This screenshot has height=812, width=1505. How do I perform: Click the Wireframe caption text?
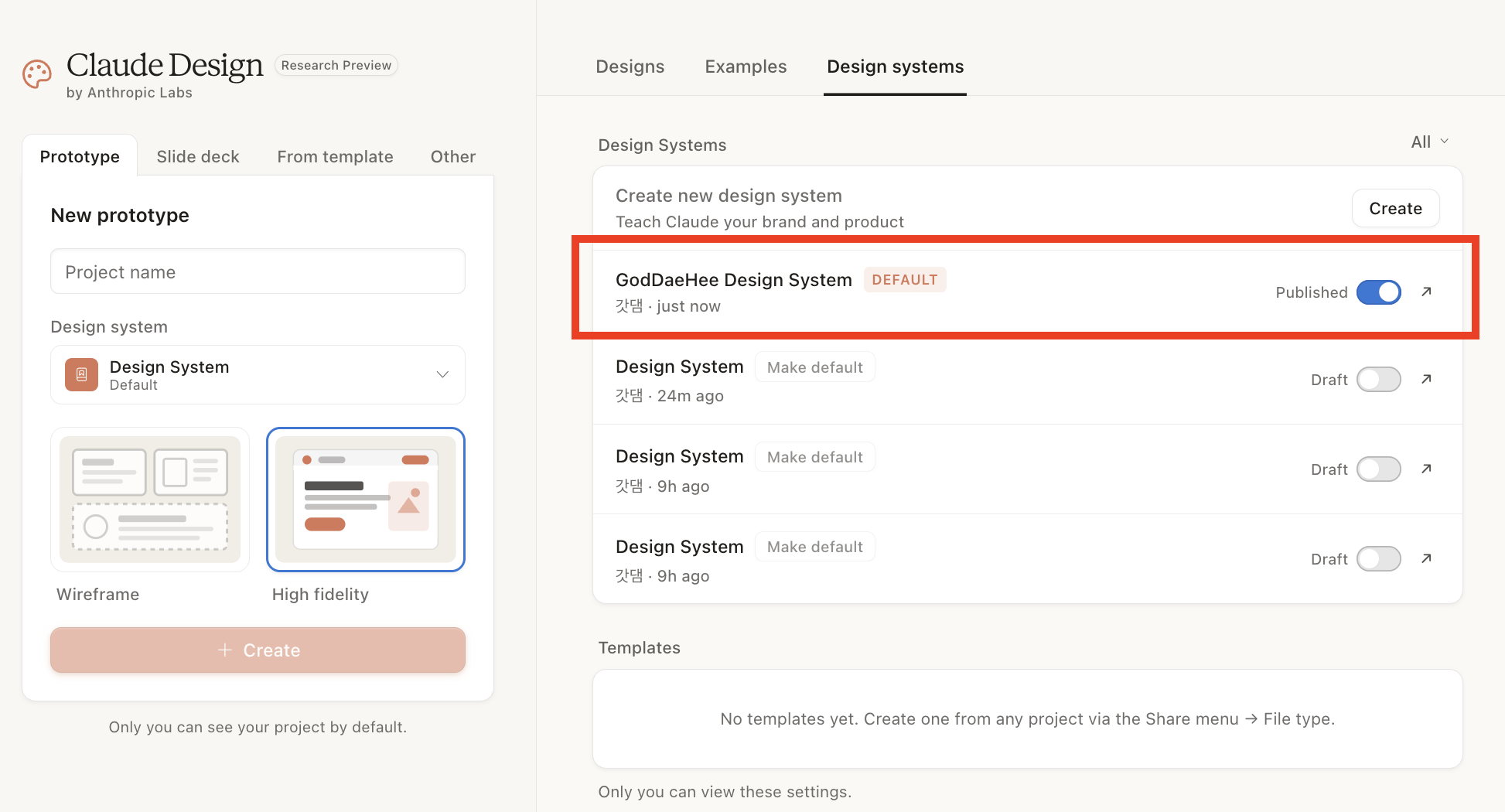click(x=98, y=594)
